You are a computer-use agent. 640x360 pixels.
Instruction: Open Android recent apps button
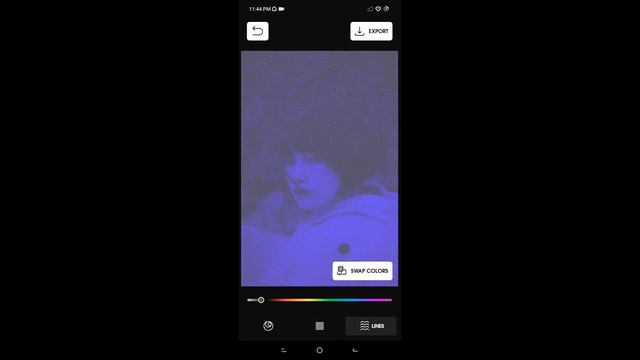[284, 350]
